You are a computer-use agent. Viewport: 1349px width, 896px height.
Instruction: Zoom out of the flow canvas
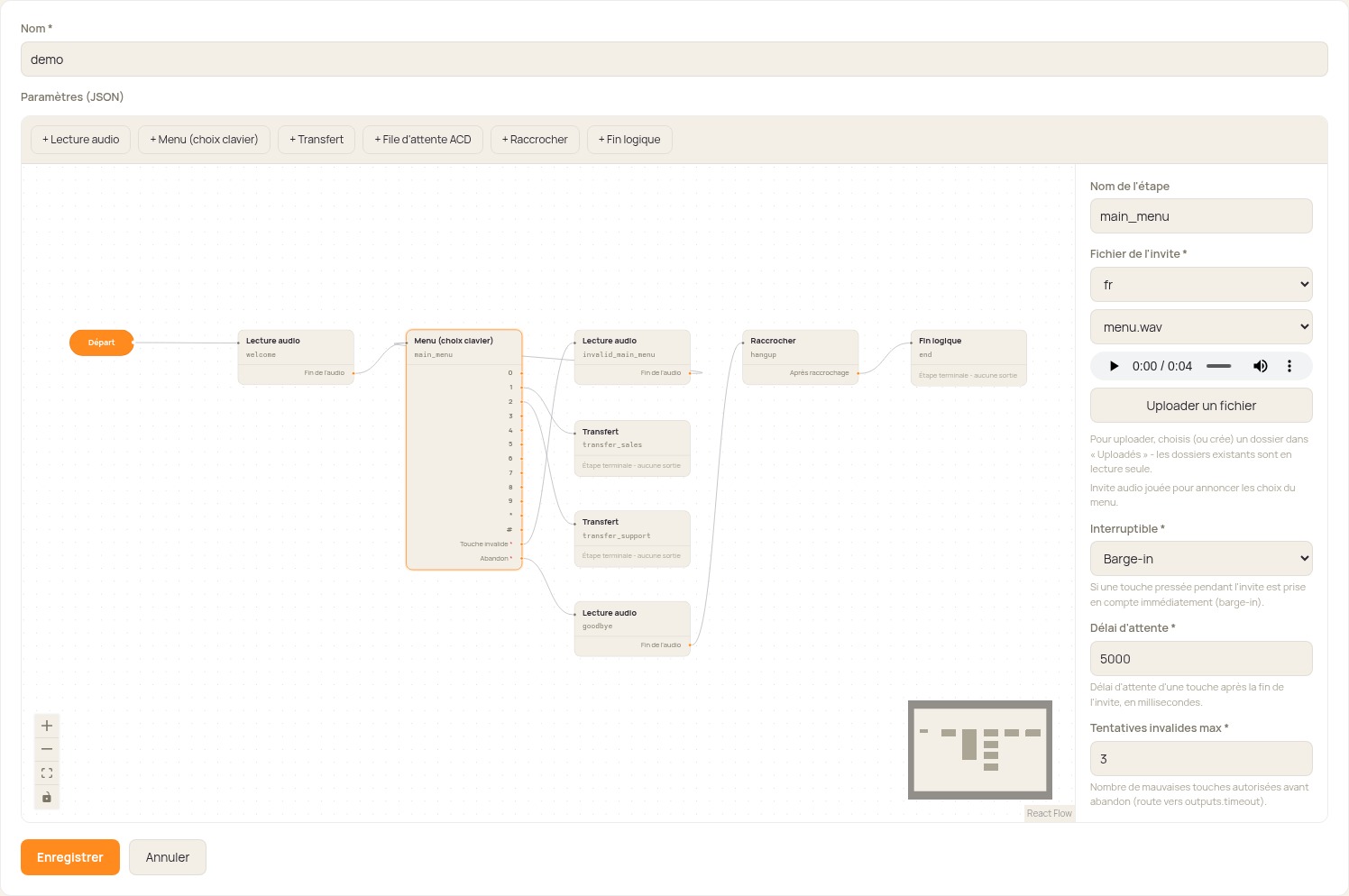[47, 749]
